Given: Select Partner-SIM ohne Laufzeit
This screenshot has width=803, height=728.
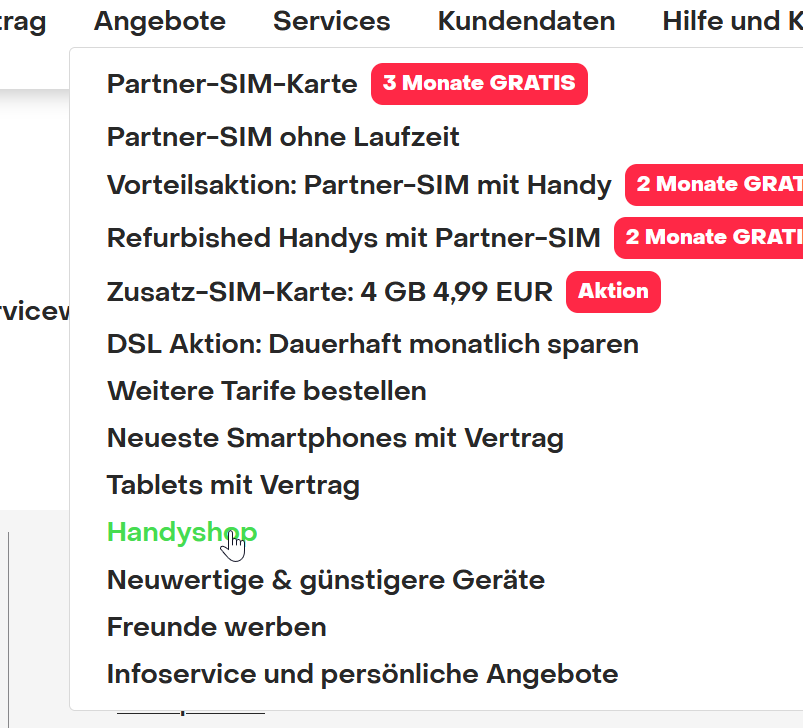Looking at the screenshot, I should tap(283, 137).
